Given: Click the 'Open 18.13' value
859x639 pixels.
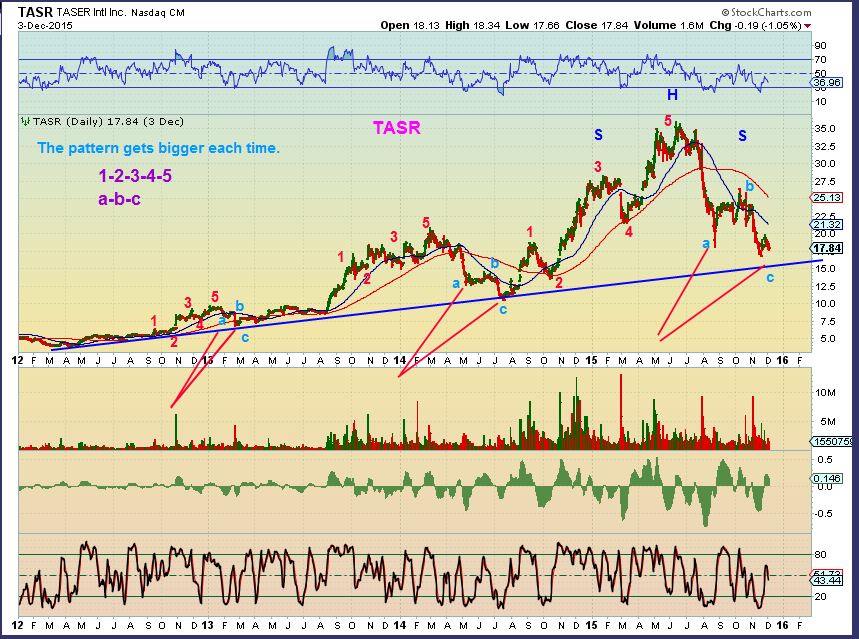Looking at the screenshot, I should 410,25.
